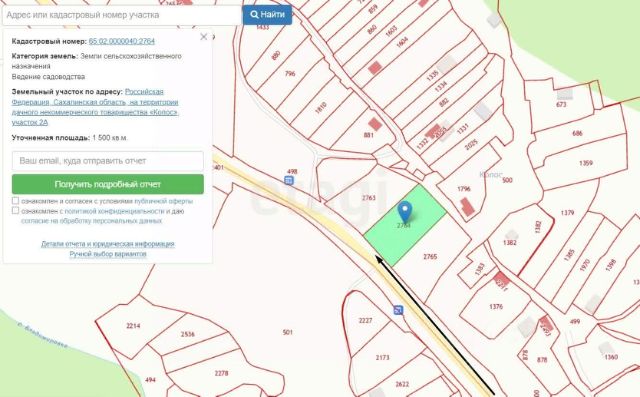Screen dimensions: 640x397
Task: Open the parcel address link for Колос
Action: [95, 107]
